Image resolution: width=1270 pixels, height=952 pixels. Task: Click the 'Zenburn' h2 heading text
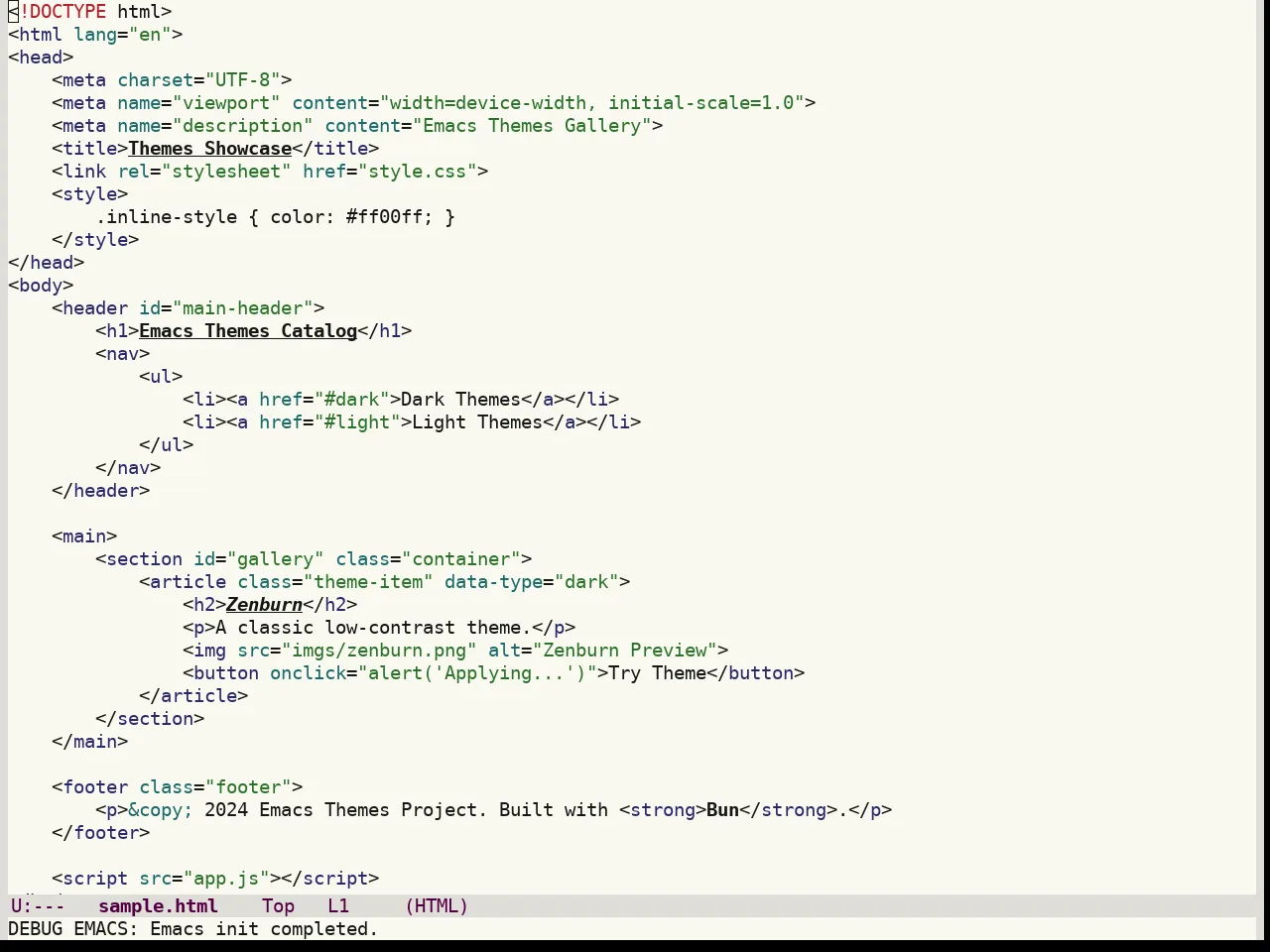[x=264, y=605]
